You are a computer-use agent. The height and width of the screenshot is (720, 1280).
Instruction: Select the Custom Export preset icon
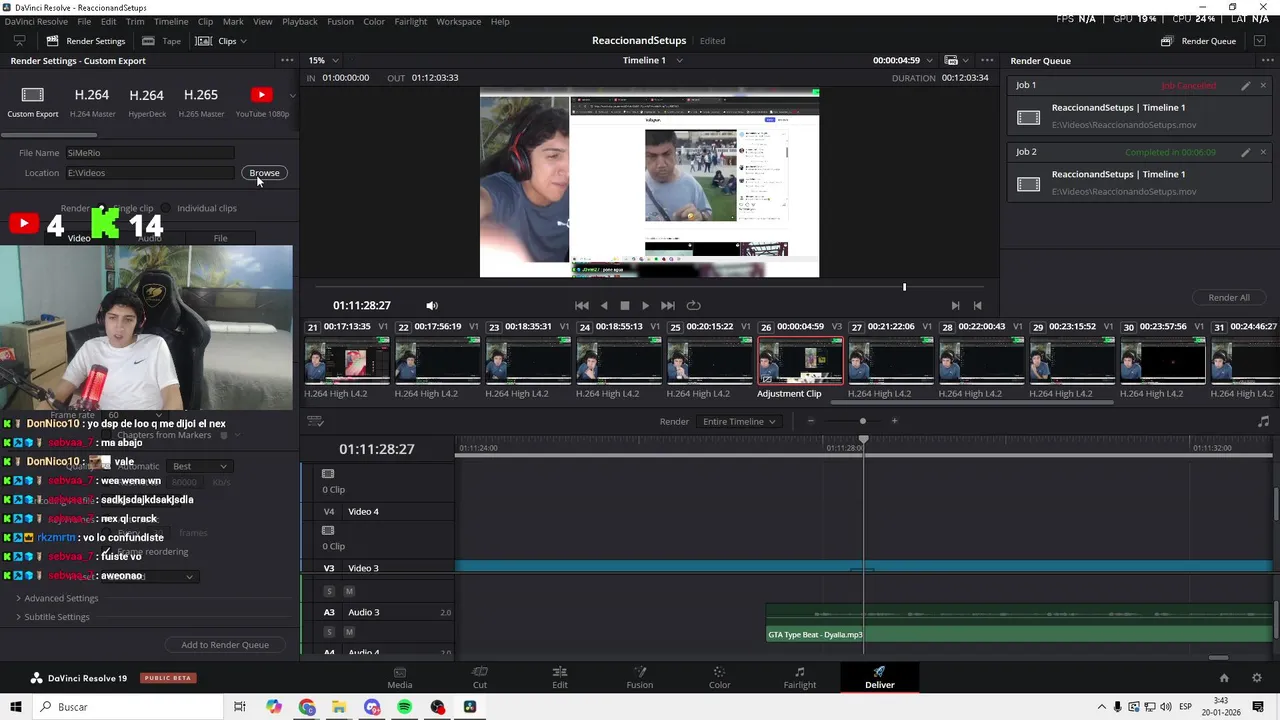click(x=33, y=101)
